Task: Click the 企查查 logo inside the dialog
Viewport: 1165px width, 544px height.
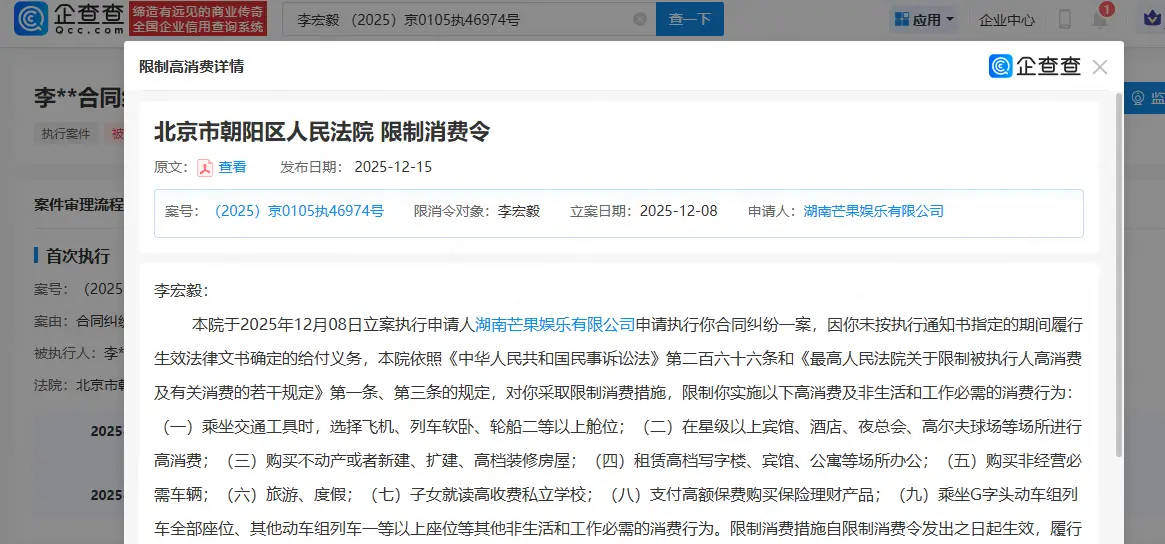Action: pos(1035,66)
